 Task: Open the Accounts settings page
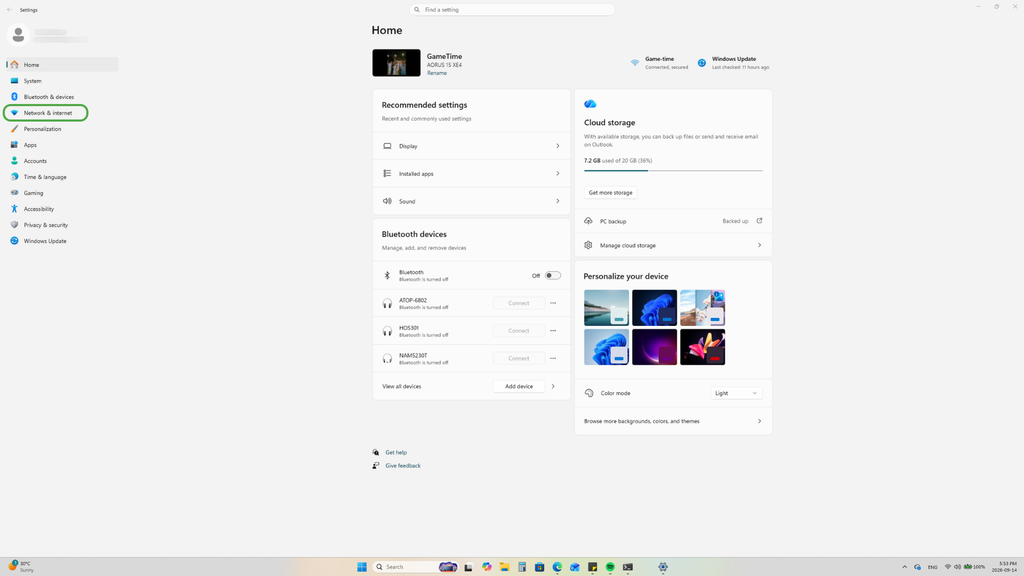62,161
